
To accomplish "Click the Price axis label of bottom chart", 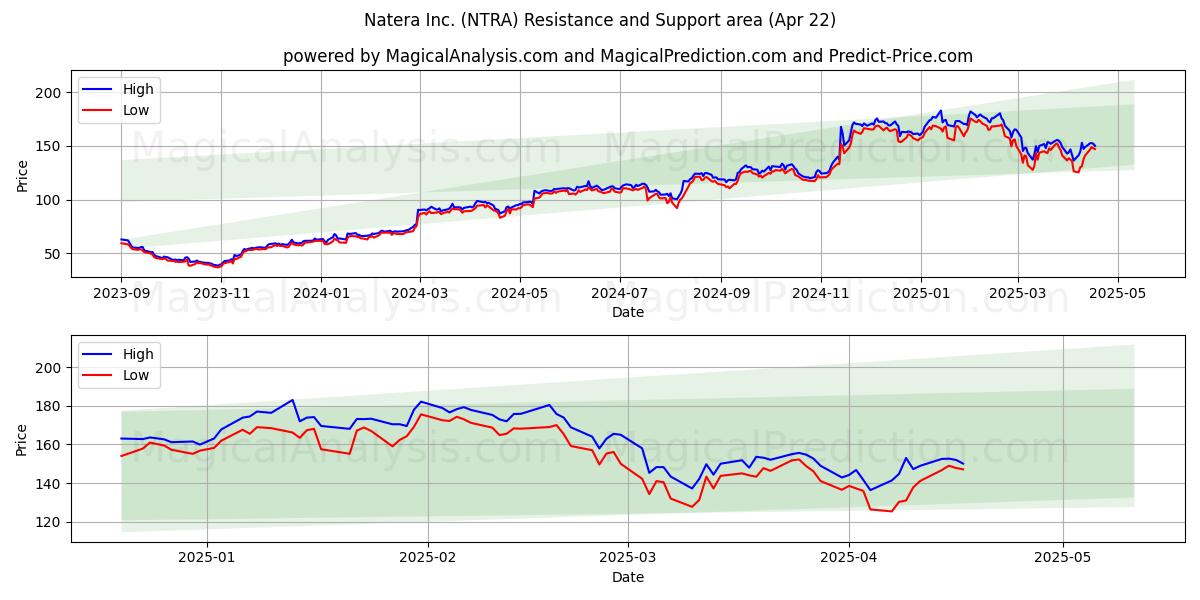I will click(x=23, y=439).
